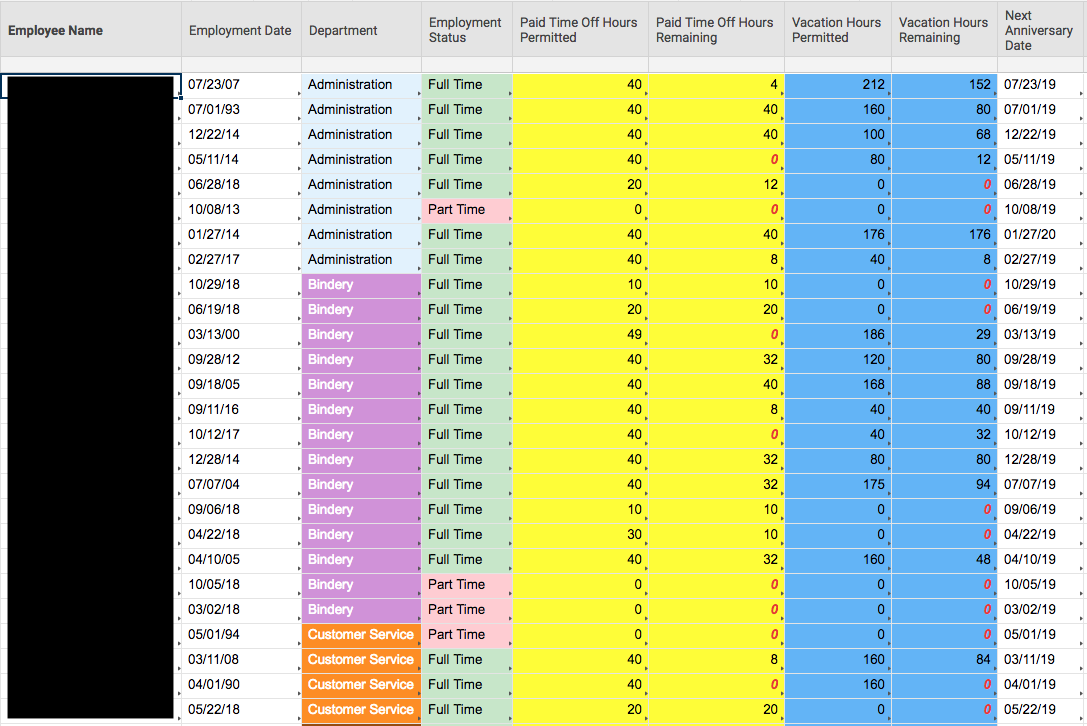1087x726 pixels.
Task: Click the Bindery cell in the 04/10/05 row
Action: tap(361, 559)
